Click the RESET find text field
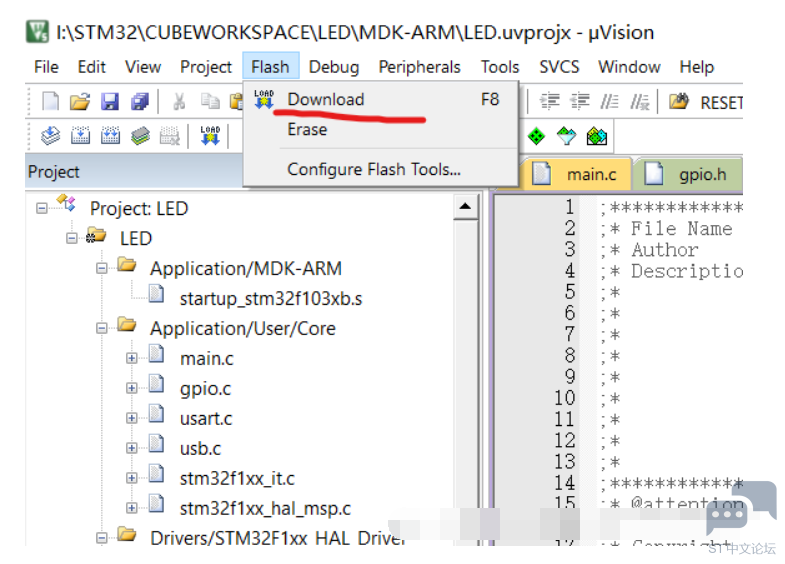The height and width of the screenshot is (564, 785). (721, 103)
